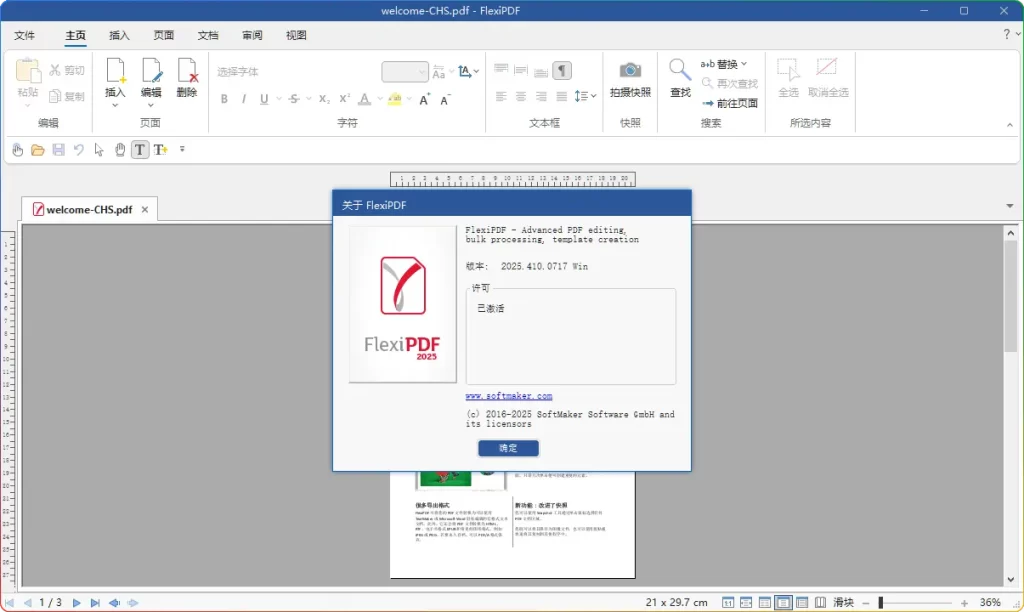Click Select all (全选) icon

coord(788,70)
